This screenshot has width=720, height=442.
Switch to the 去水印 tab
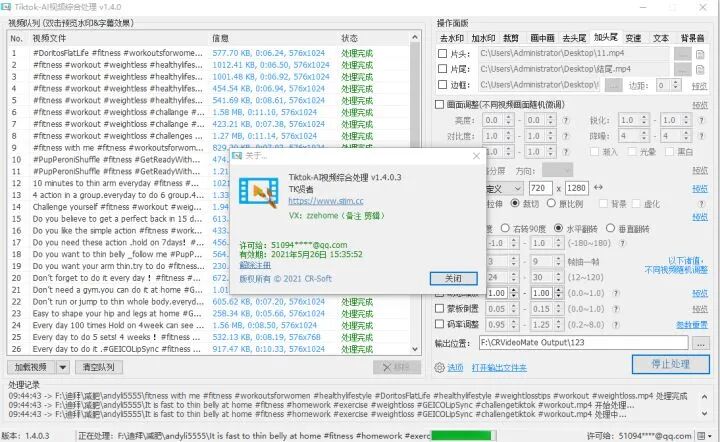click(452, 38)
